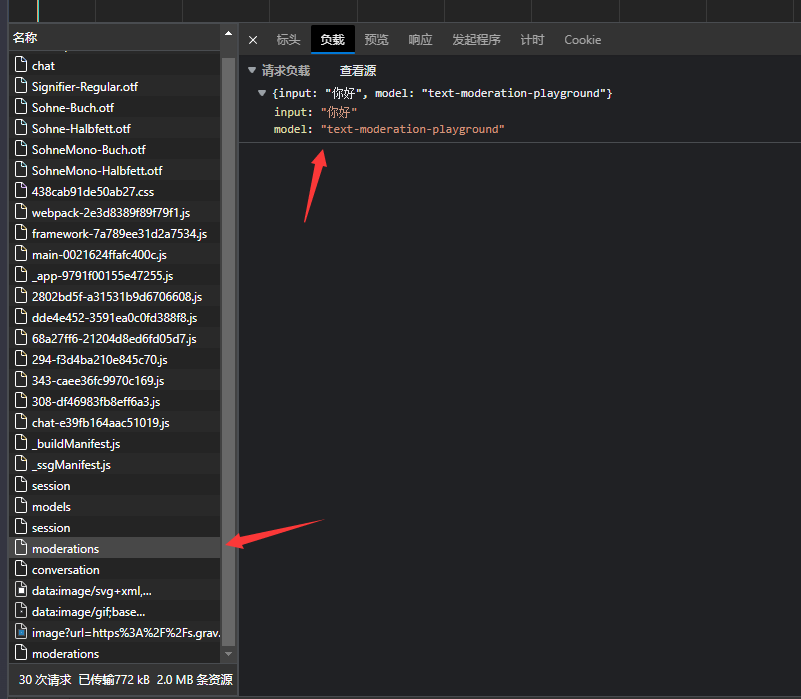Click the scrollbar down arrow in request list
This screenshot has height=699, width=801.
(228, 654)
